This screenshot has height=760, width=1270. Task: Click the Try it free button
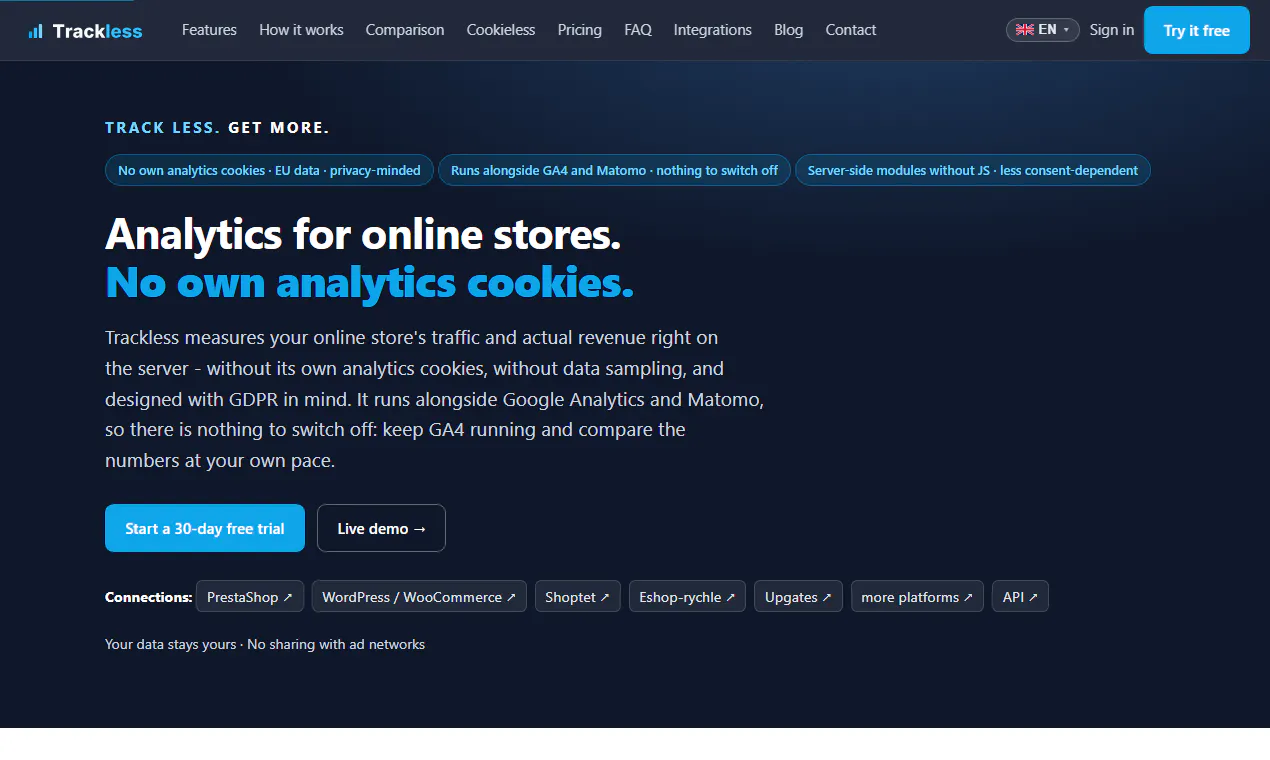click(1197, 30)
